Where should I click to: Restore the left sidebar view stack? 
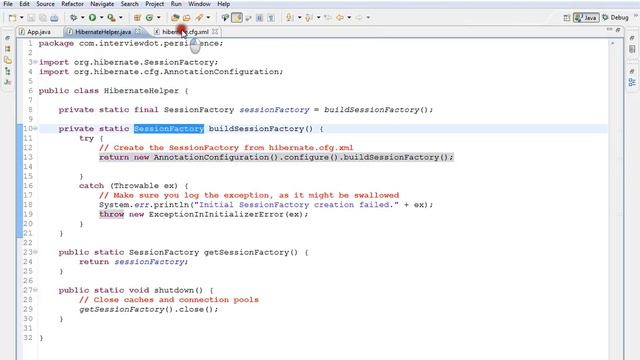tap(7, 38)
